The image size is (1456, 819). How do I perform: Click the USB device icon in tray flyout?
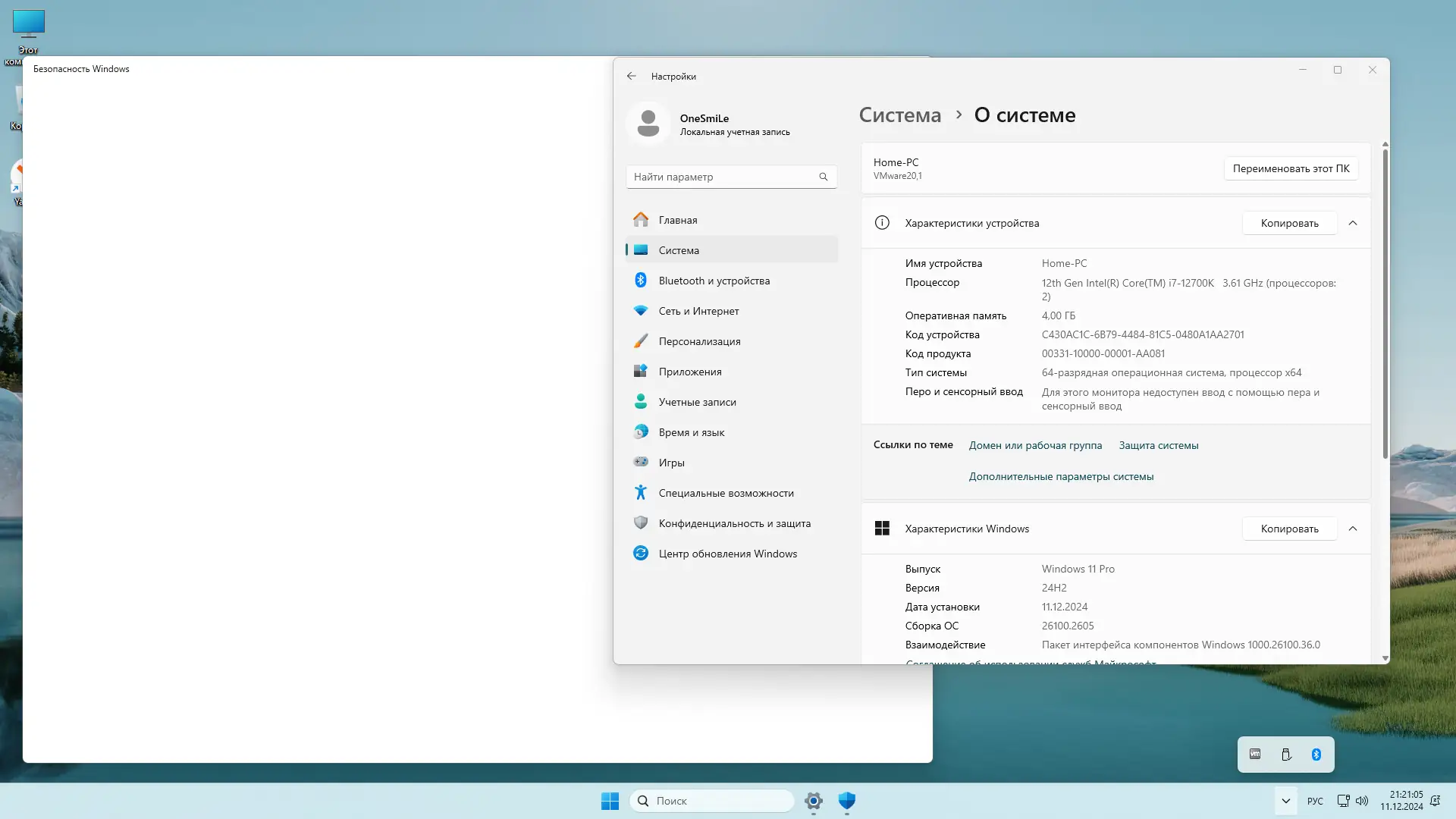click(1286, 755)
